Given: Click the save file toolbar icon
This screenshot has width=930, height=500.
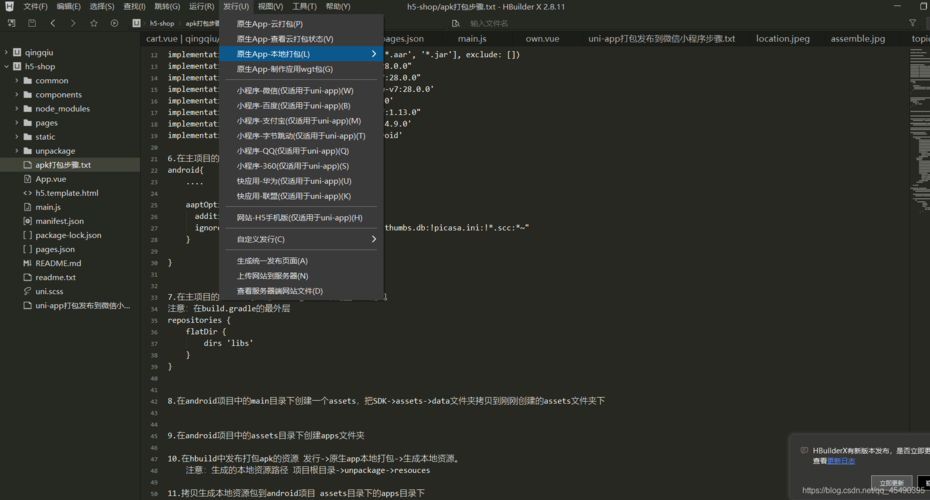Looking at the screenshot, I should 32,23.
